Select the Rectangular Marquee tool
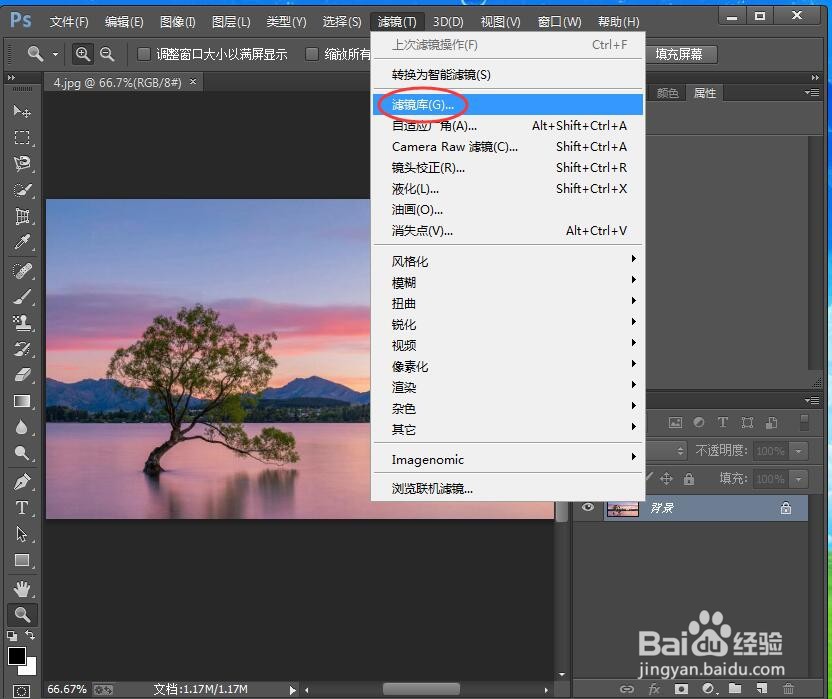The height and width of the screenshot is (699, 832). (22, 137)
